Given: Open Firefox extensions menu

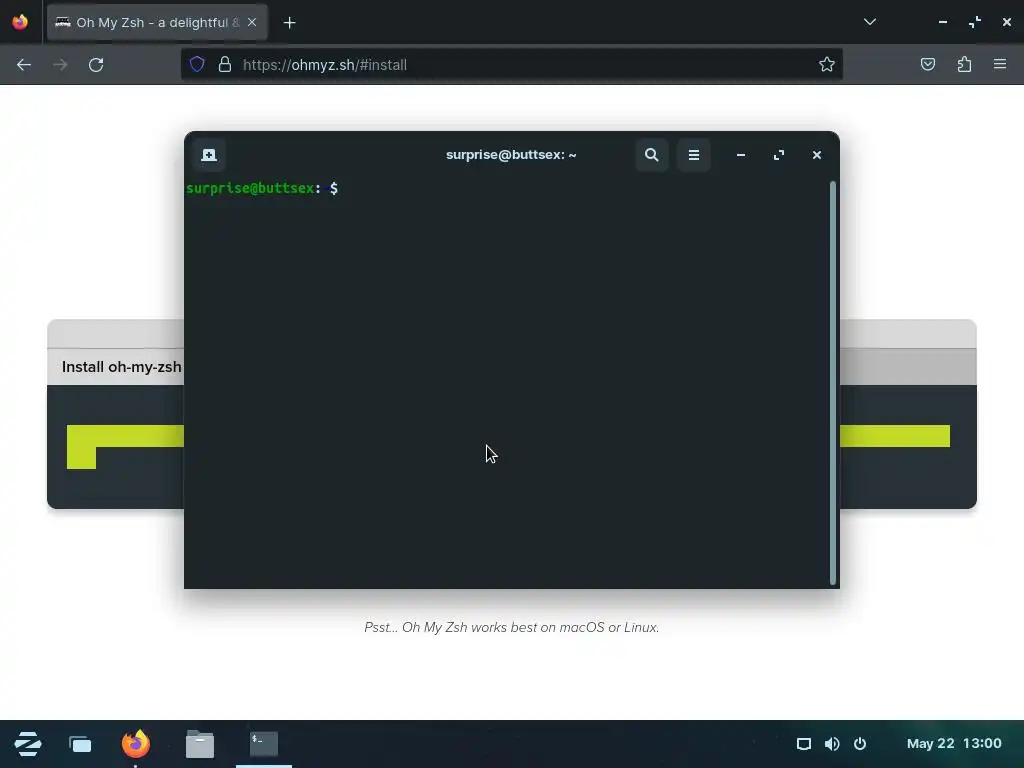Looking at the screenshot, I should (x=965, y=65).
